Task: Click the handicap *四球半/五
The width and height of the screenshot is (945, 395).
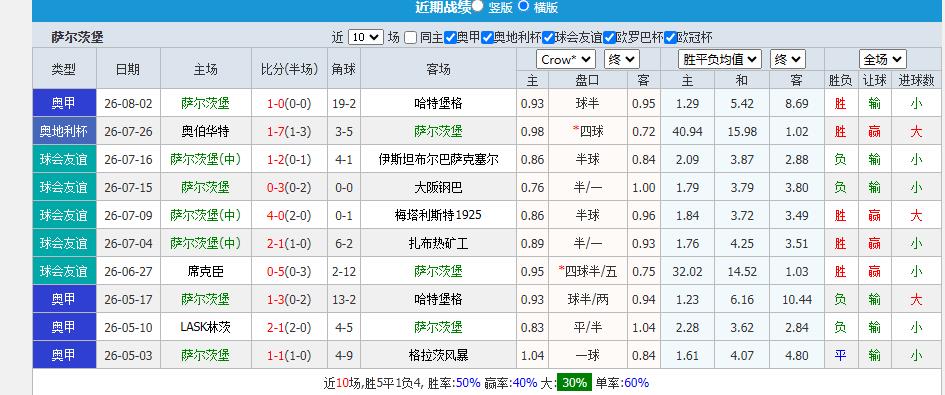Action: [x=588, y=271]
